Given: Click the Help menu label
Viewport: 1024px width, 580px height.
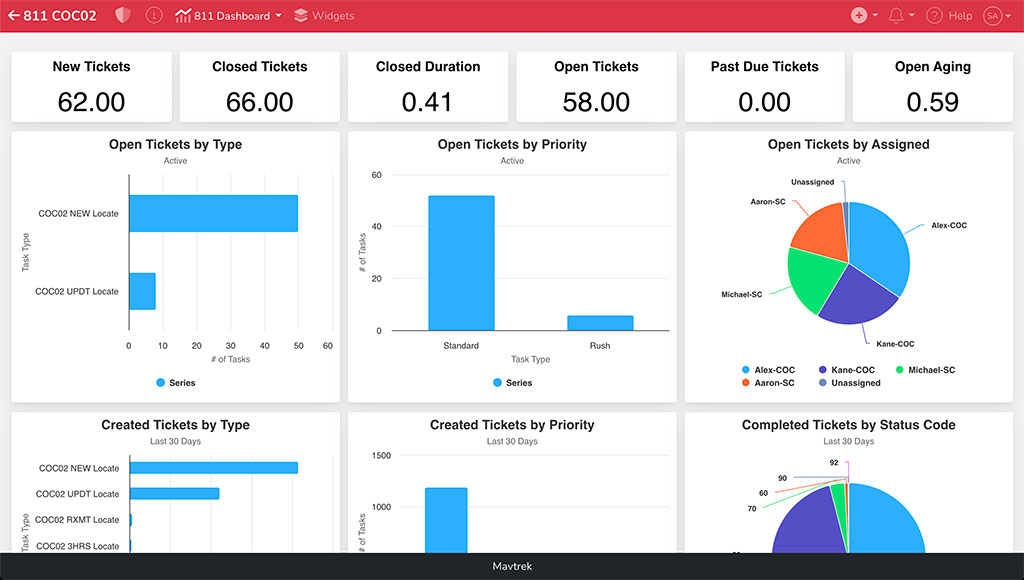Looking at the screenshot, I should coord(960,16).
